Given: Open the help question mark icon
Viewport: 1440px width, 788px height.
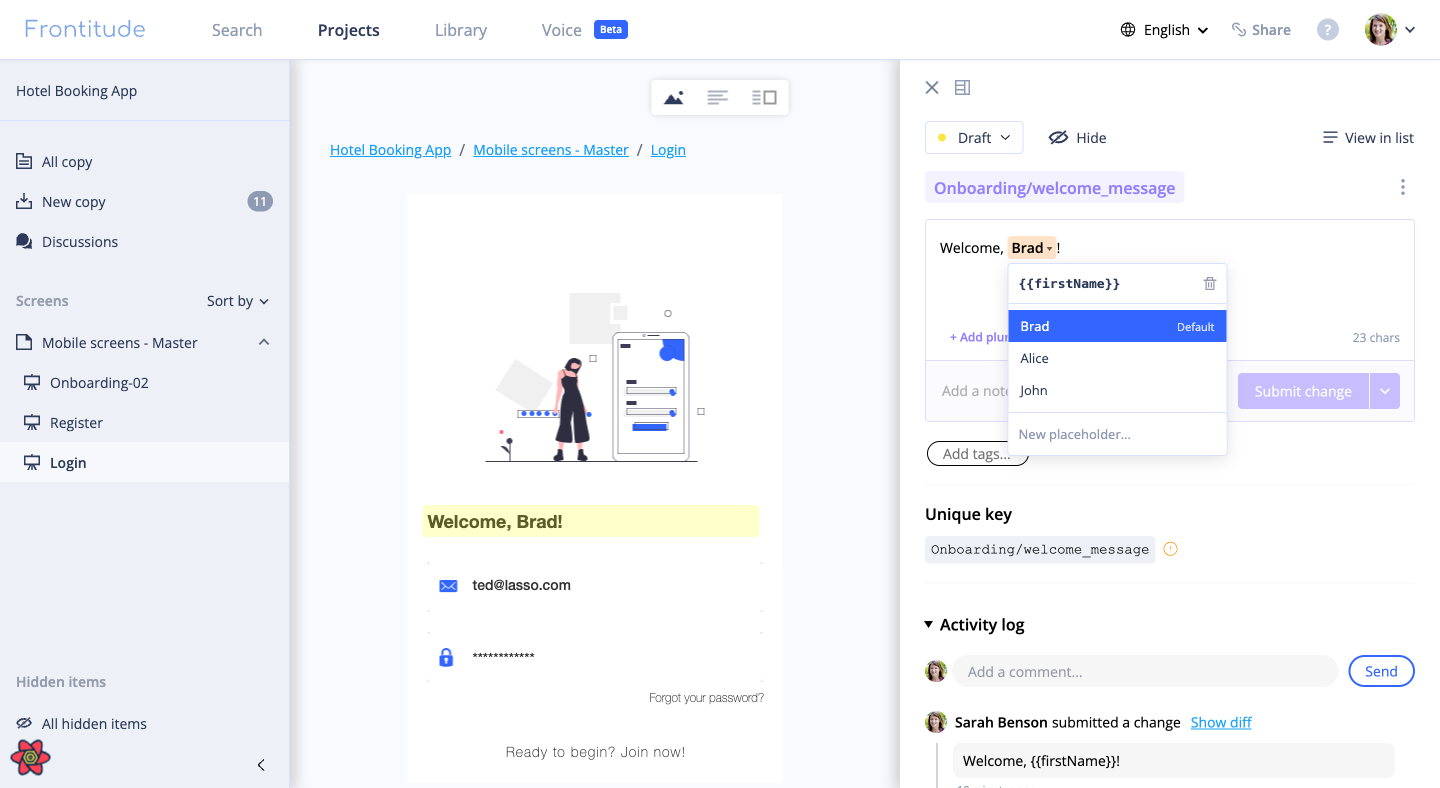Looking at the screenshot, I should pyautogui.click(x=1328, y=30).
